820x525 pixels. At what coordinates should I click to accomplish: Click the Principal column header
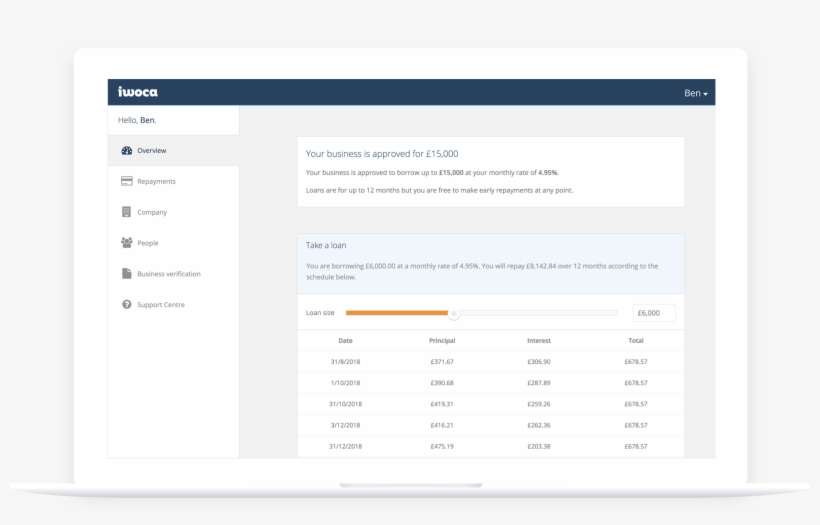[x=442, y=340]
